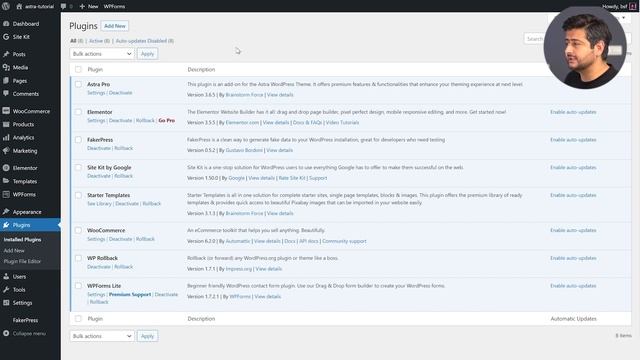This screenshot has width=640, height=360.
Task: Rollback the FakerPress plugin
Action: [x=124, y=148]
